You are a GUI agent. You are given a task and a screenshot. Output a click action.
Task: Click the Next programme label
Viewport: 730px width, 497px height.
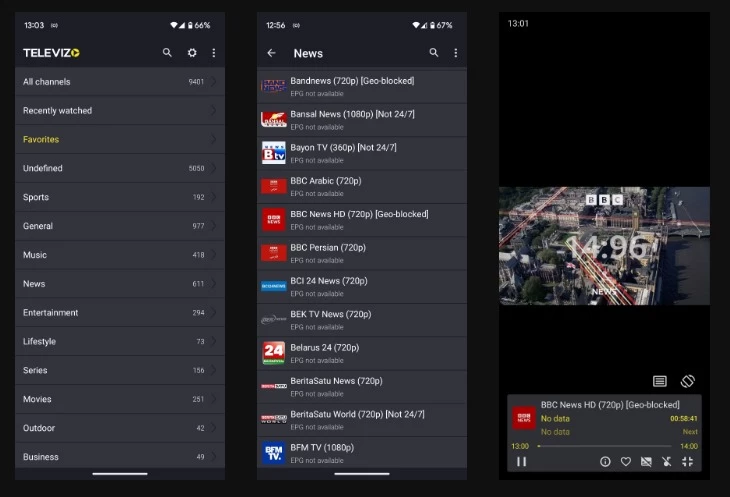point(690,432)
